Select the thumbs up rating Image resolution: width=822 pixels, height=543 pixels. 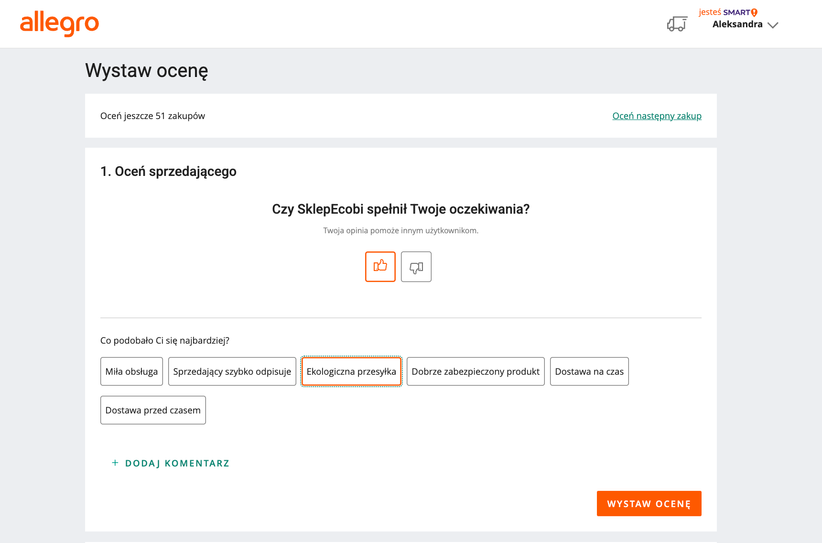point(380,266)
